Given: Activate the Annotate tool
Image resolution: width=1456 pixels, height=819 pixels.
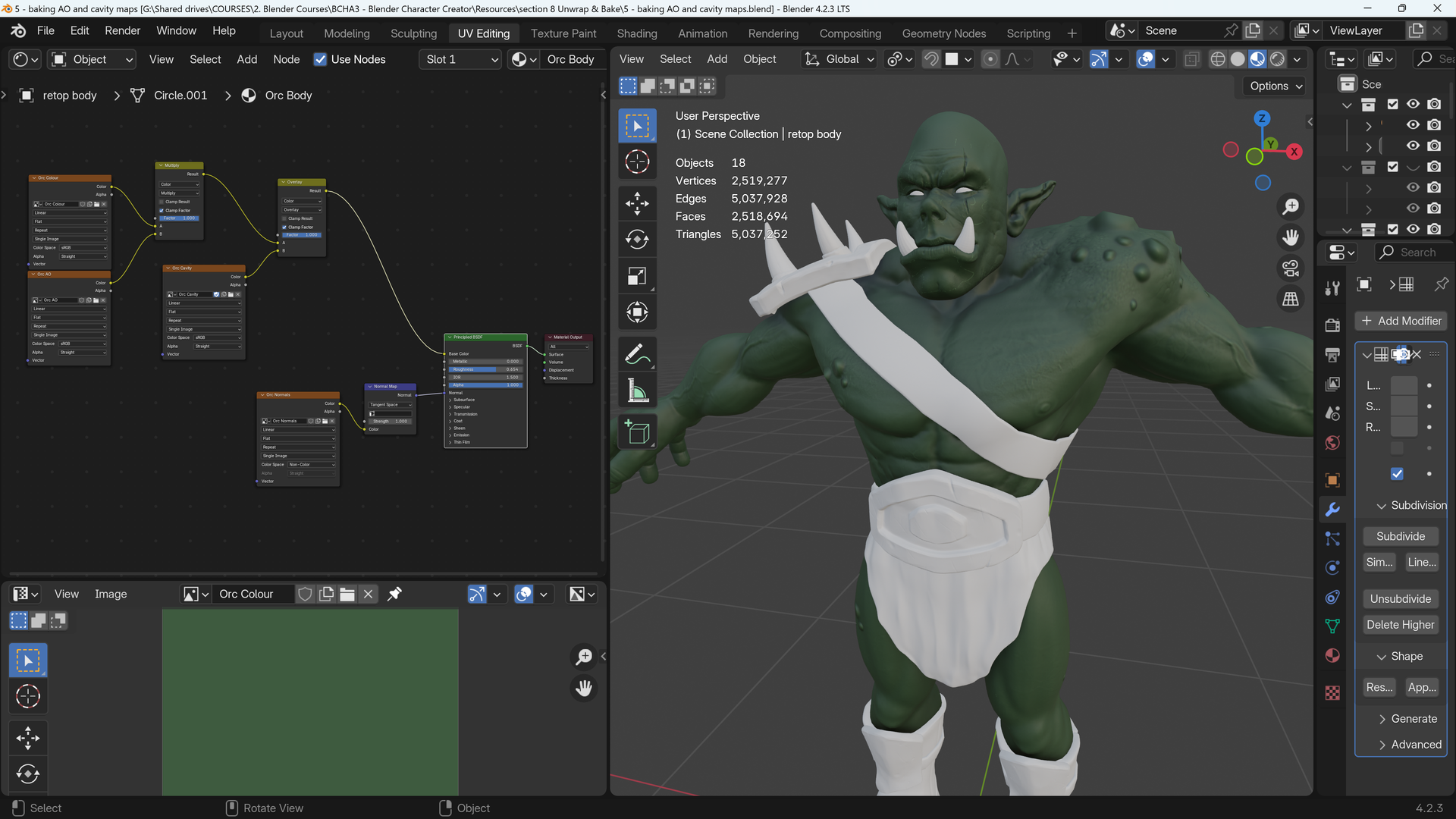Looking at the screenshot, I should (637, 353).
